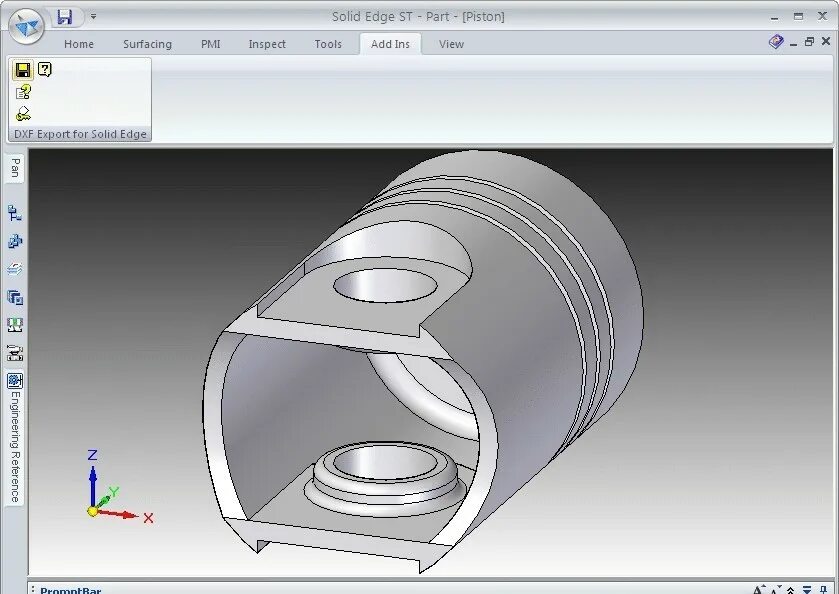
Task: Click the Solid Edge application button
Action: pyautogui.click(x=25, y=24)
